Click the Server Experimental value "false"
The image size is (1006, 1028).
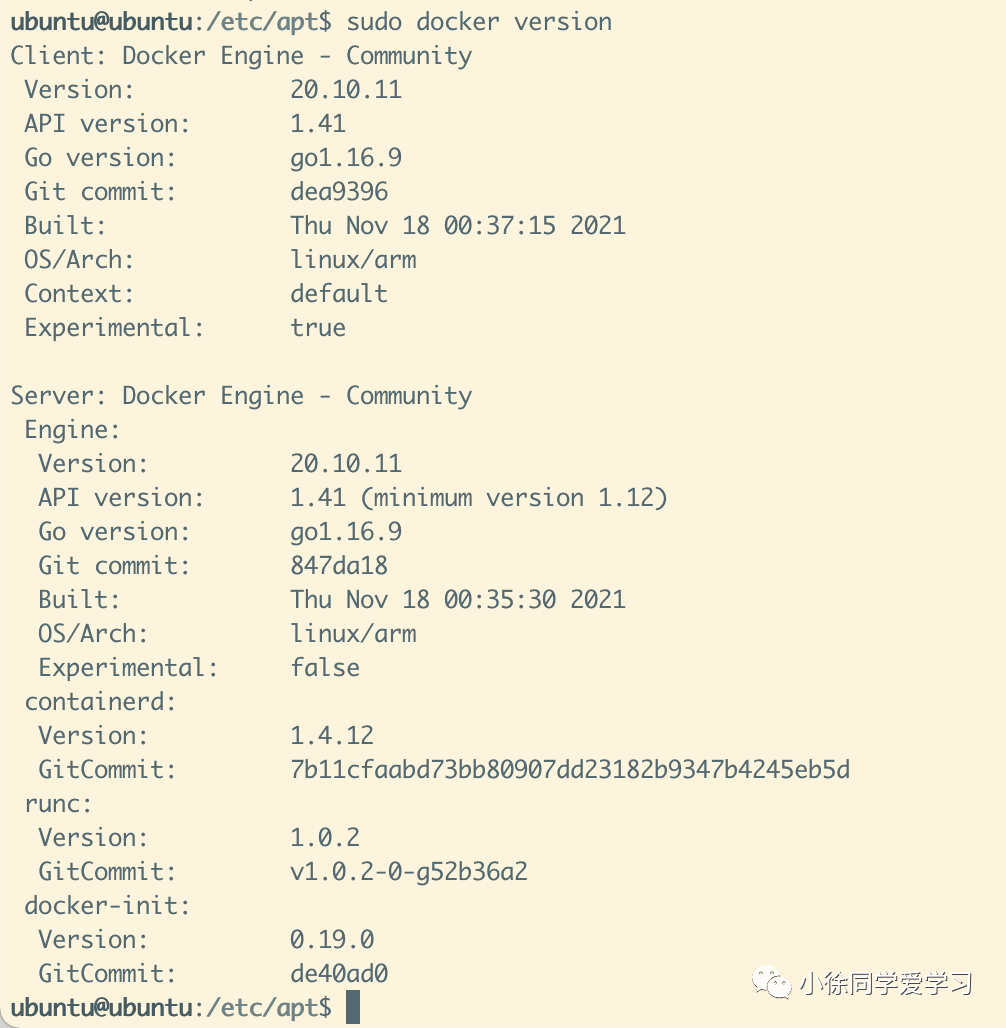325,667
